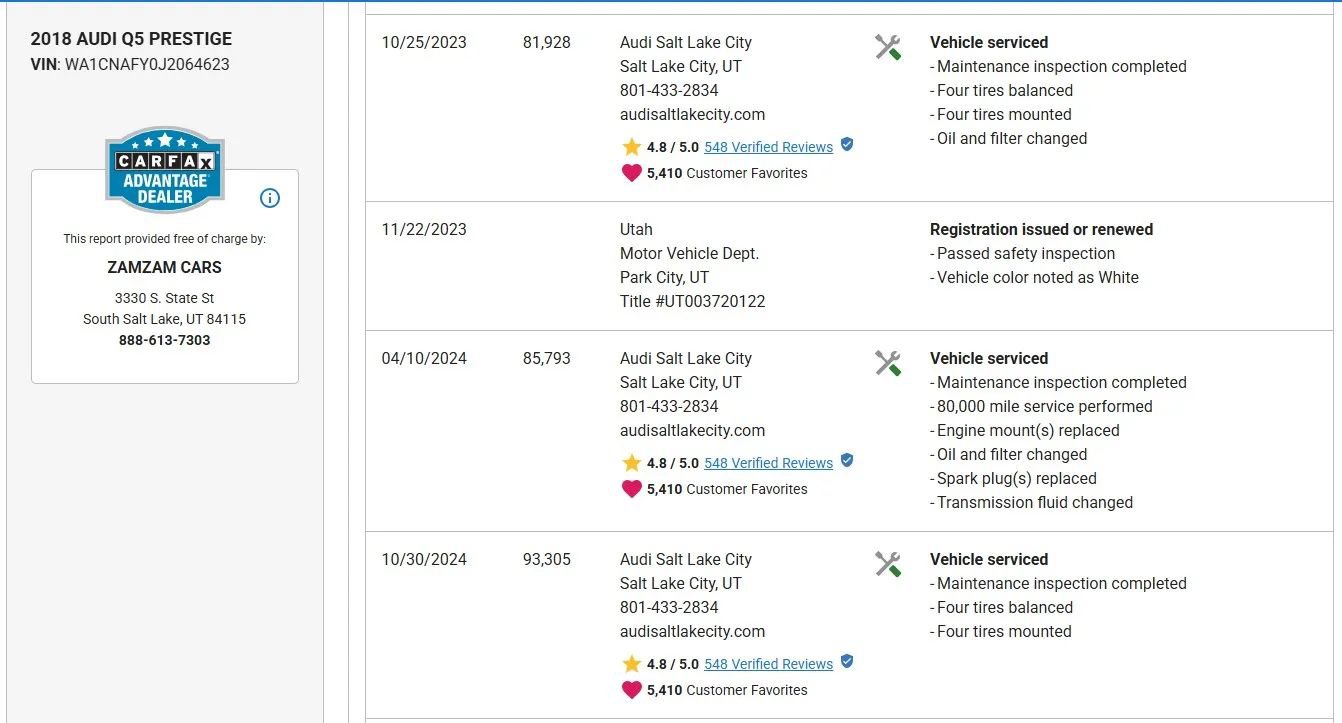
Task: Click ZAMZAM CARS dealer phone number 888-613-7303
Action: point(165,340)
